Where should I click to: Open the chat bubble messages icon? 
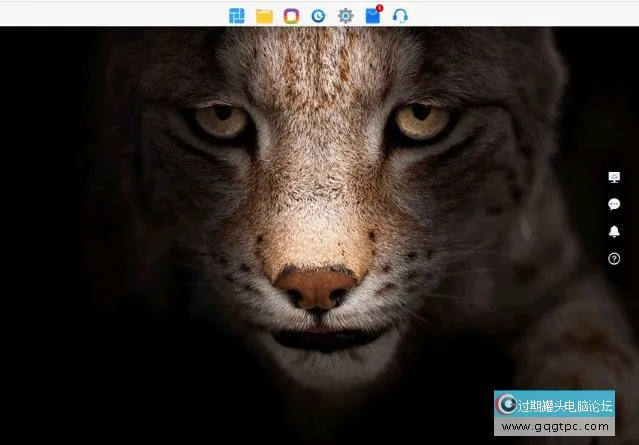614,204
